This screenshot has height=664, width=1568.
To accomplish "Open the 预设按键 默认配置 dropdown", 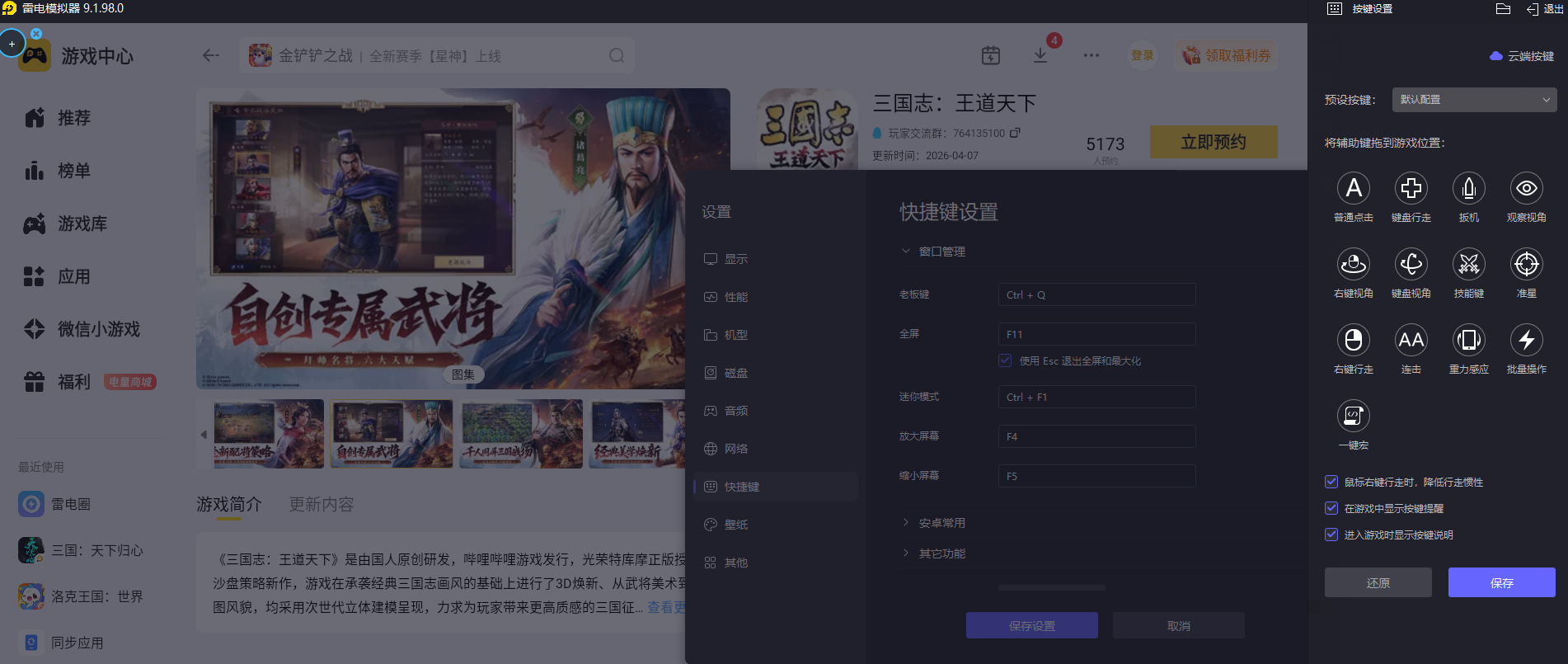I will point(1474,100).
